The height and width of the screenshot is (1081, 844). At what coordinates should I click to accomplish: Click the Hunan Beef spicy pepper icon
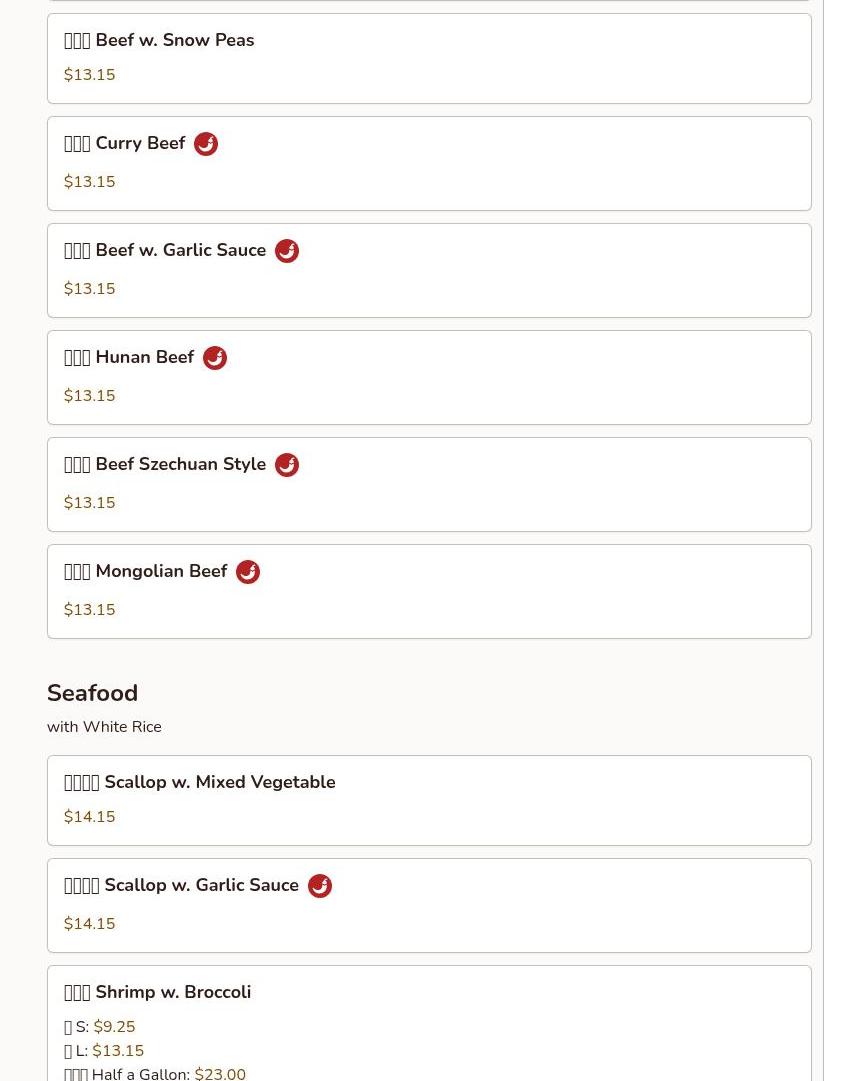(215, 358)
